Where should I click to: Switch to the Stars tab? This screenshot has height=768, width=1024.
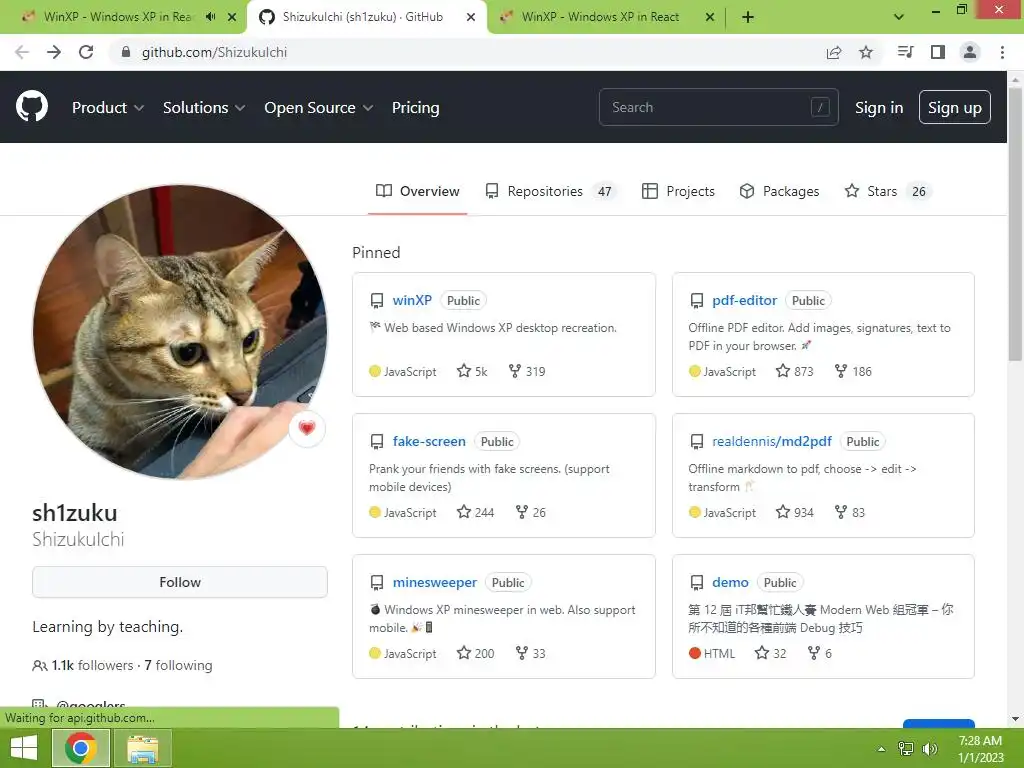click(888, 191)
